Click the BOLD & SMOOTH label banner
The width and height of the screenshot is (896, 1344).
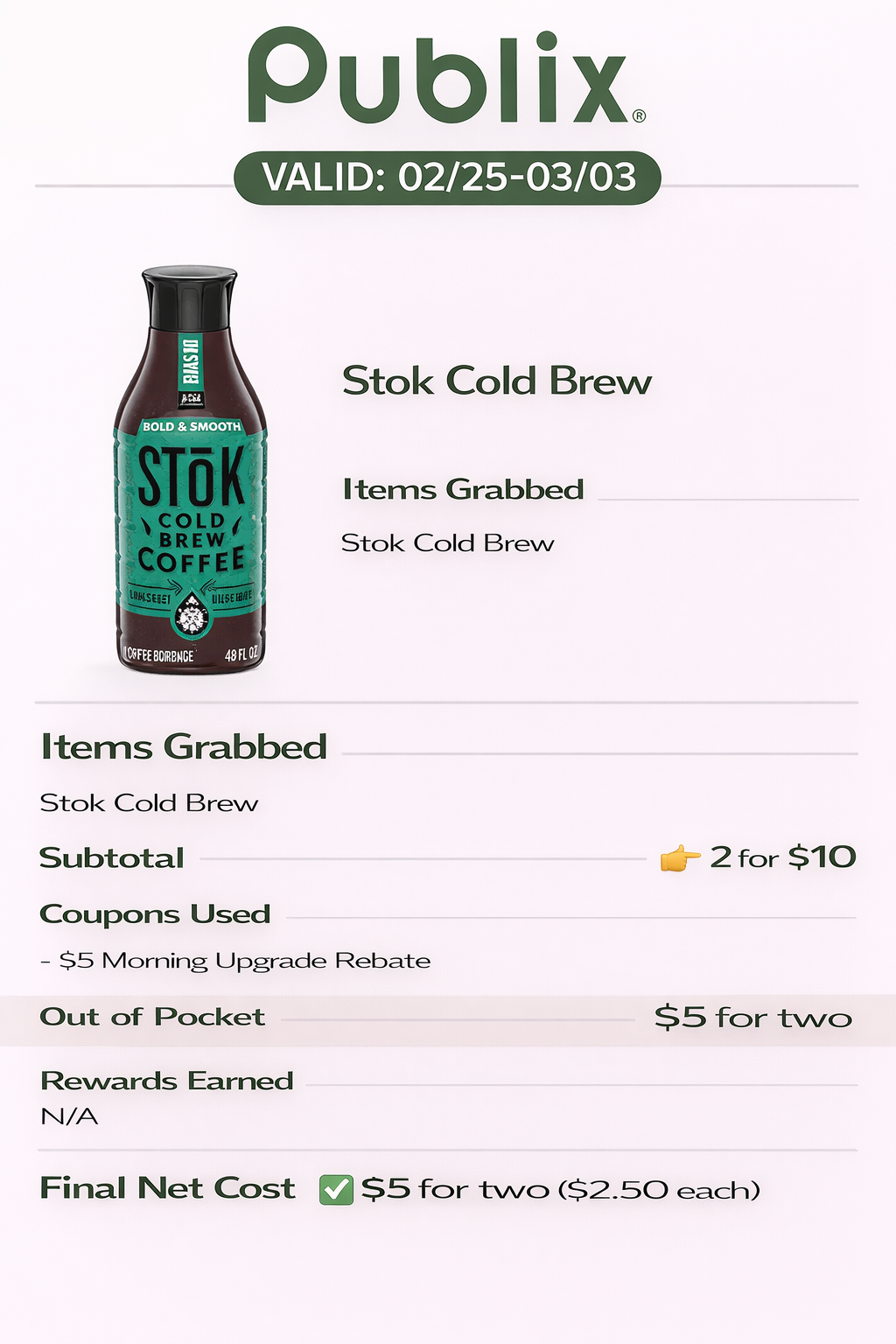[x=191, y=426]
